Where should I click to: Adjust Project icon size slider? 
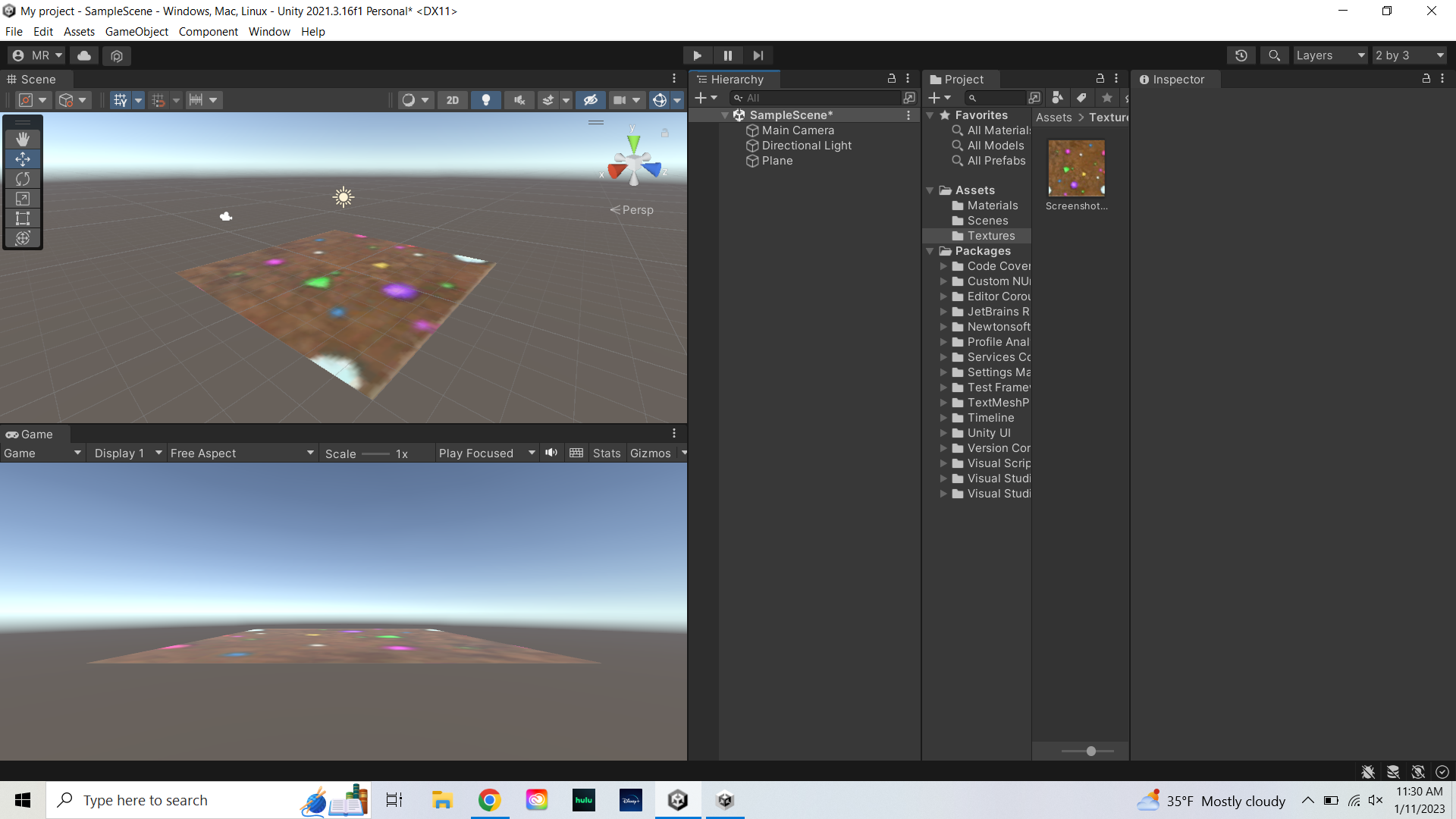(1087, 751)
